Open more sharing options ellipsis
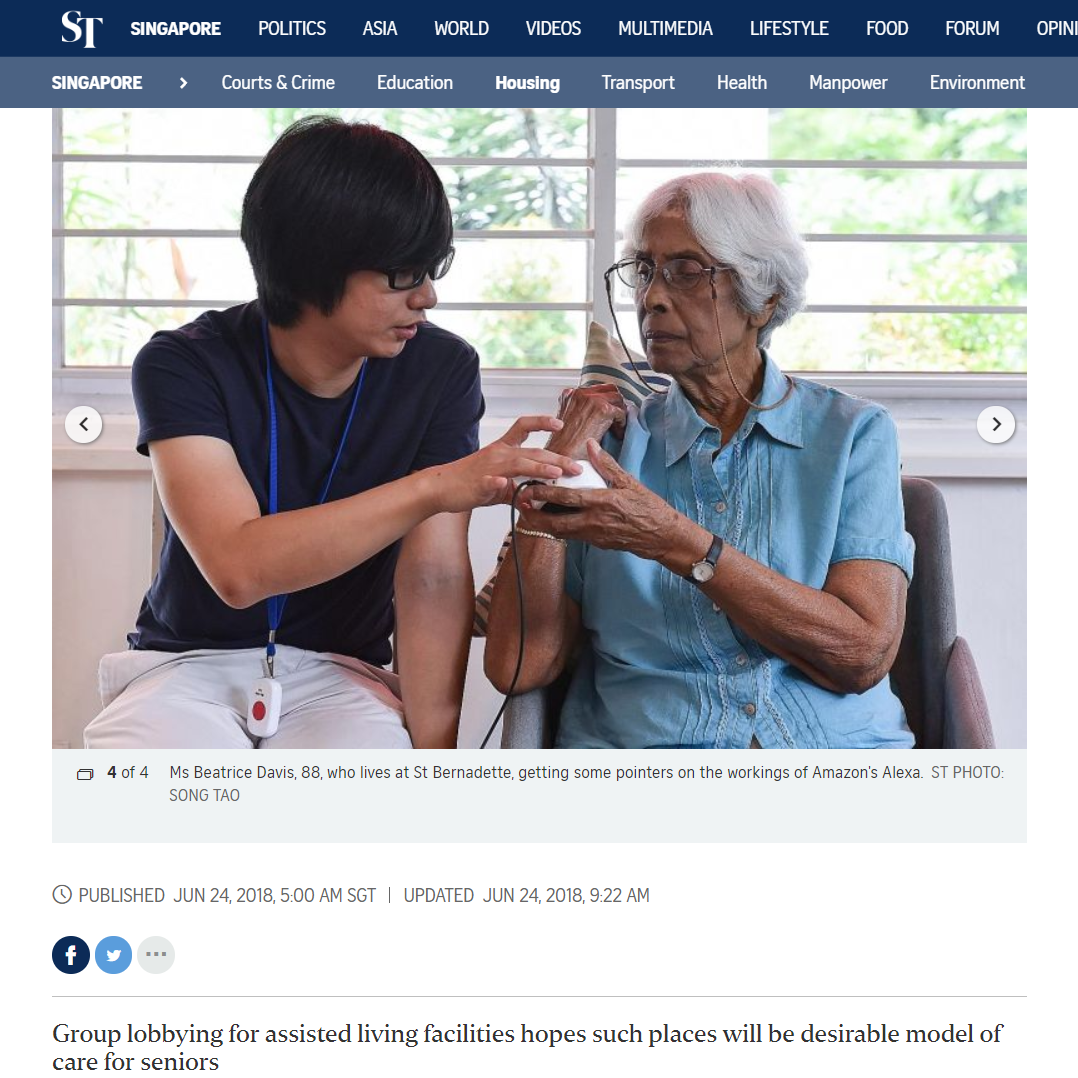Viewport: 1078px width, 1078px height. 156,954
